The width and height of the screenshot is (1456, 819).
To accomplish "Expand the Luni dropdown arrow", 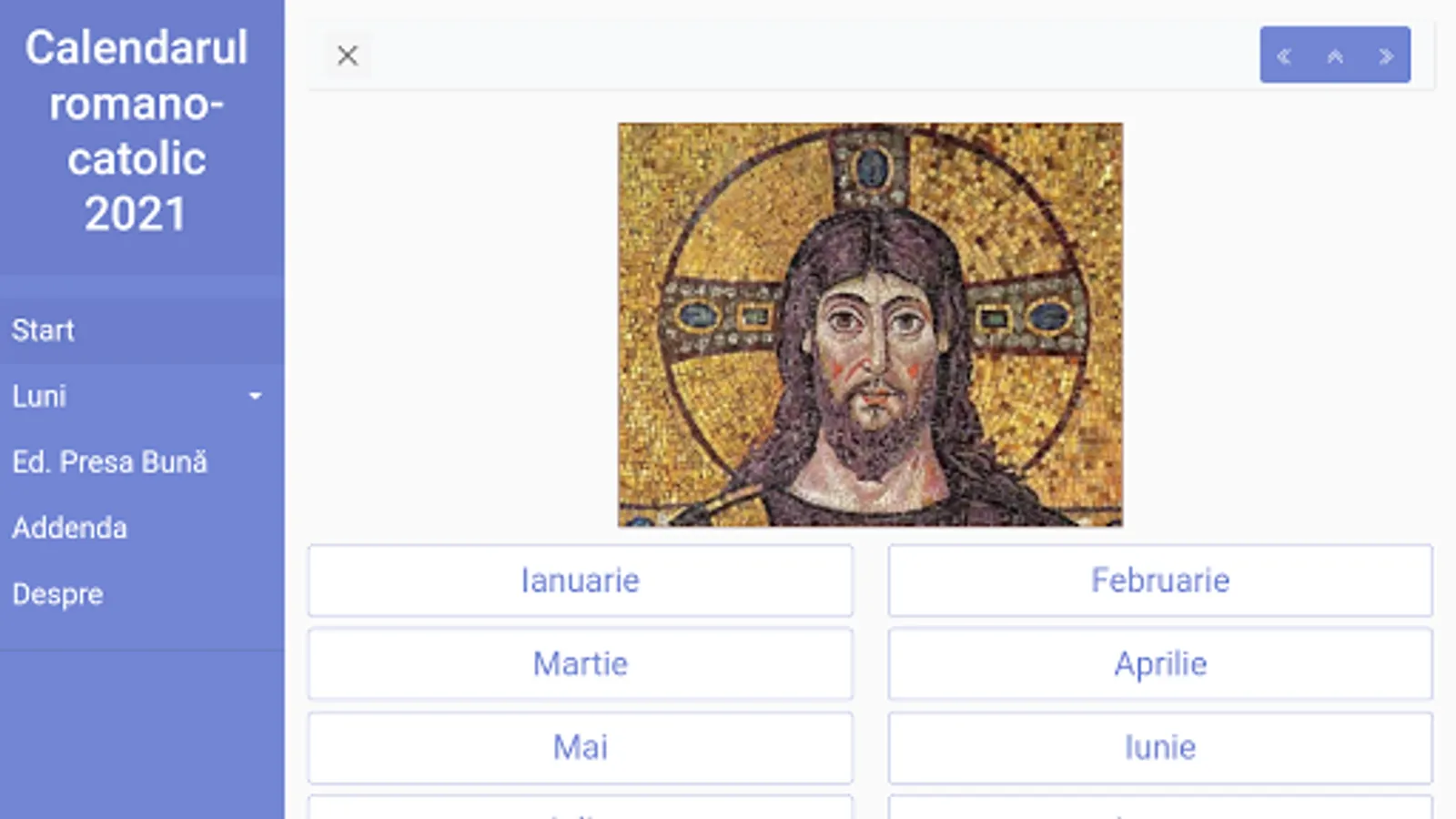I will (x=256, y=396).
